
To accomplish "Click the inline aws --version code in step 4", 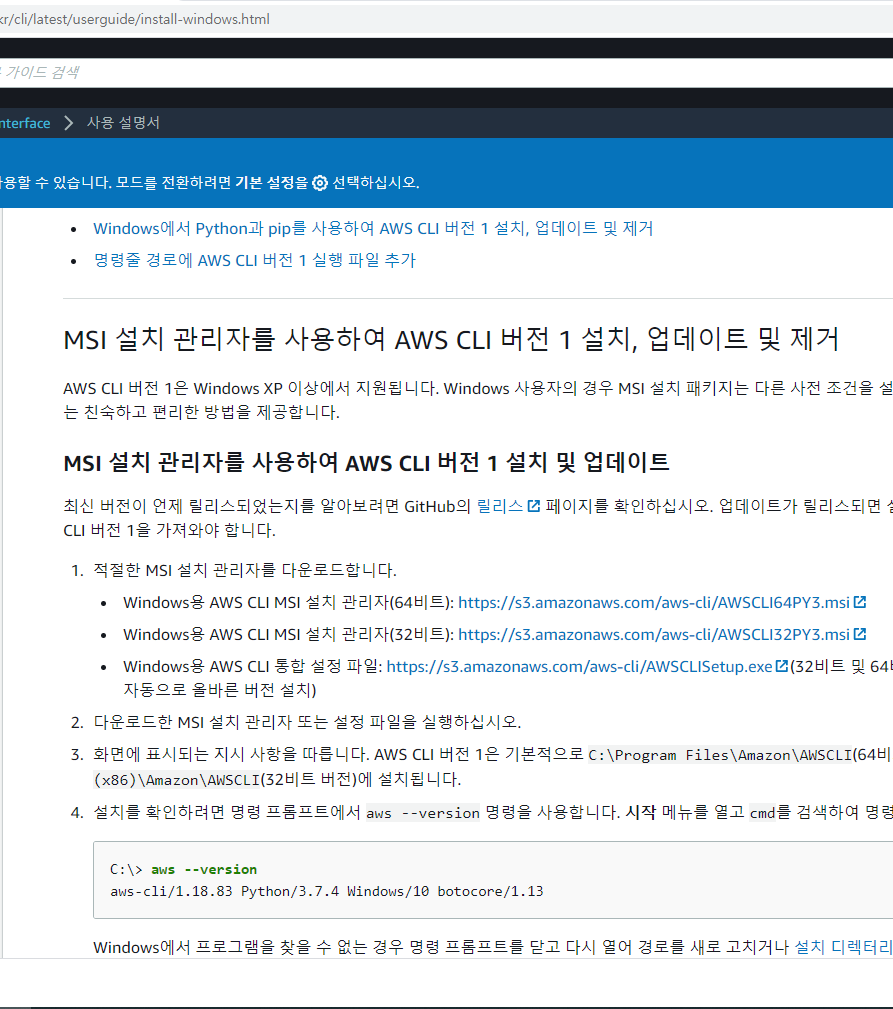I will pos(423,813).
